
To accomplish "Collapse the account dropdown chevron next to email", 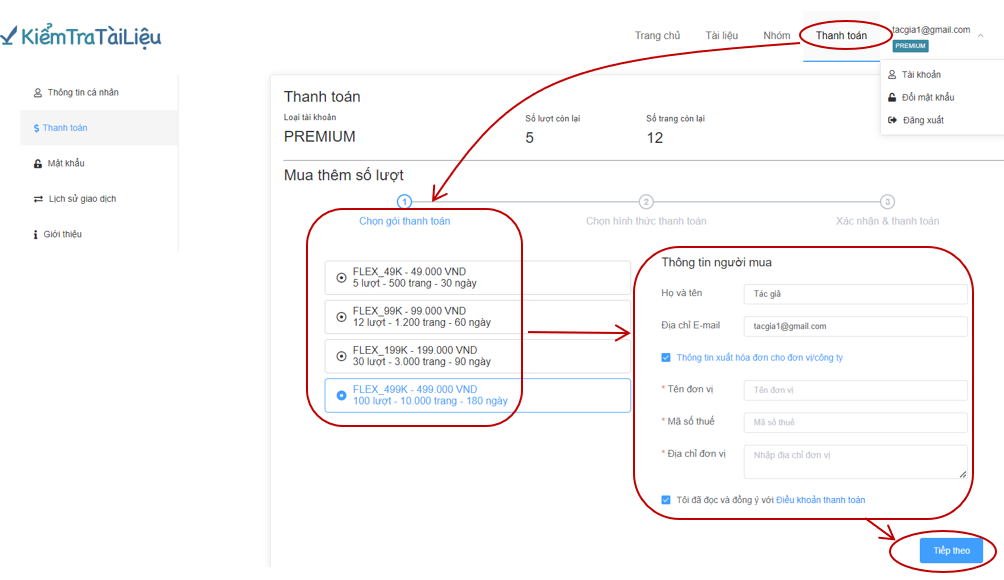I will tap(980, 36).
